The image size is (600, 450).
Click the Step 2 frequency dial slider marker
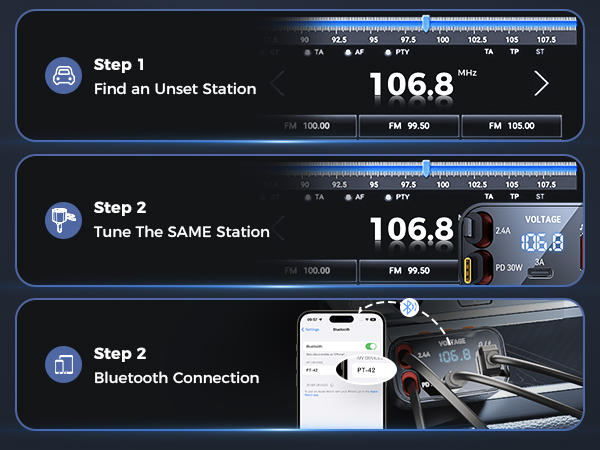click(x=426, y=167)
